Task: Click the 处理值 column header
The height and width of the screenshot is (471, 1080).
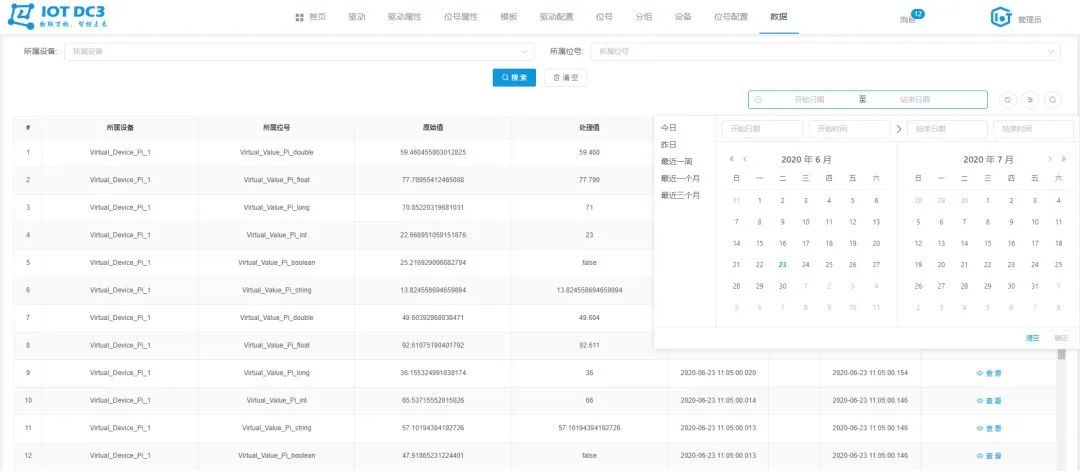Action: coord(589,128)
